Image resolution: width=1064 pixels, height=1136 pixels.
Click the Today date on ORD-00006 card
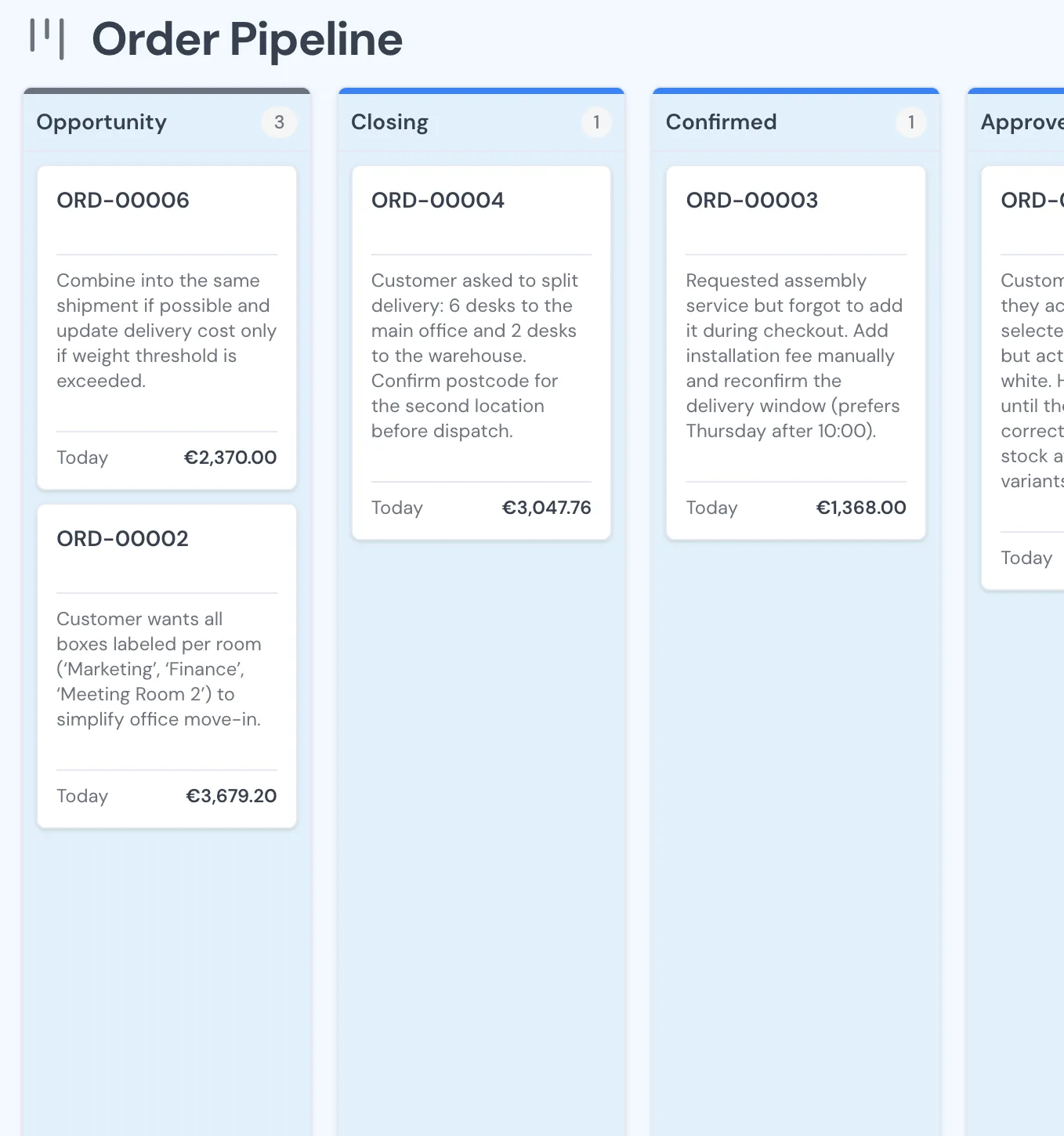[82, 458]
